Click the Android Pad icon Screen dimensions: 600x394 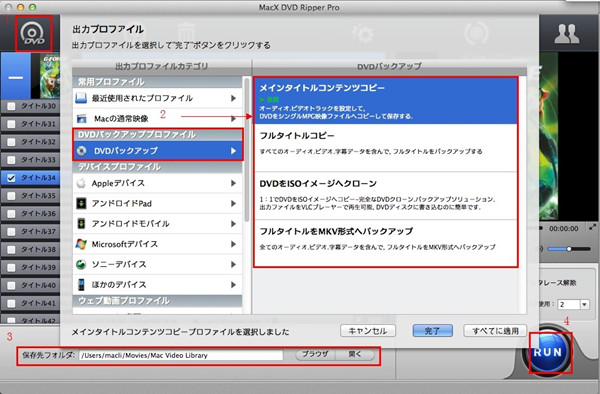tap(81, 203)
